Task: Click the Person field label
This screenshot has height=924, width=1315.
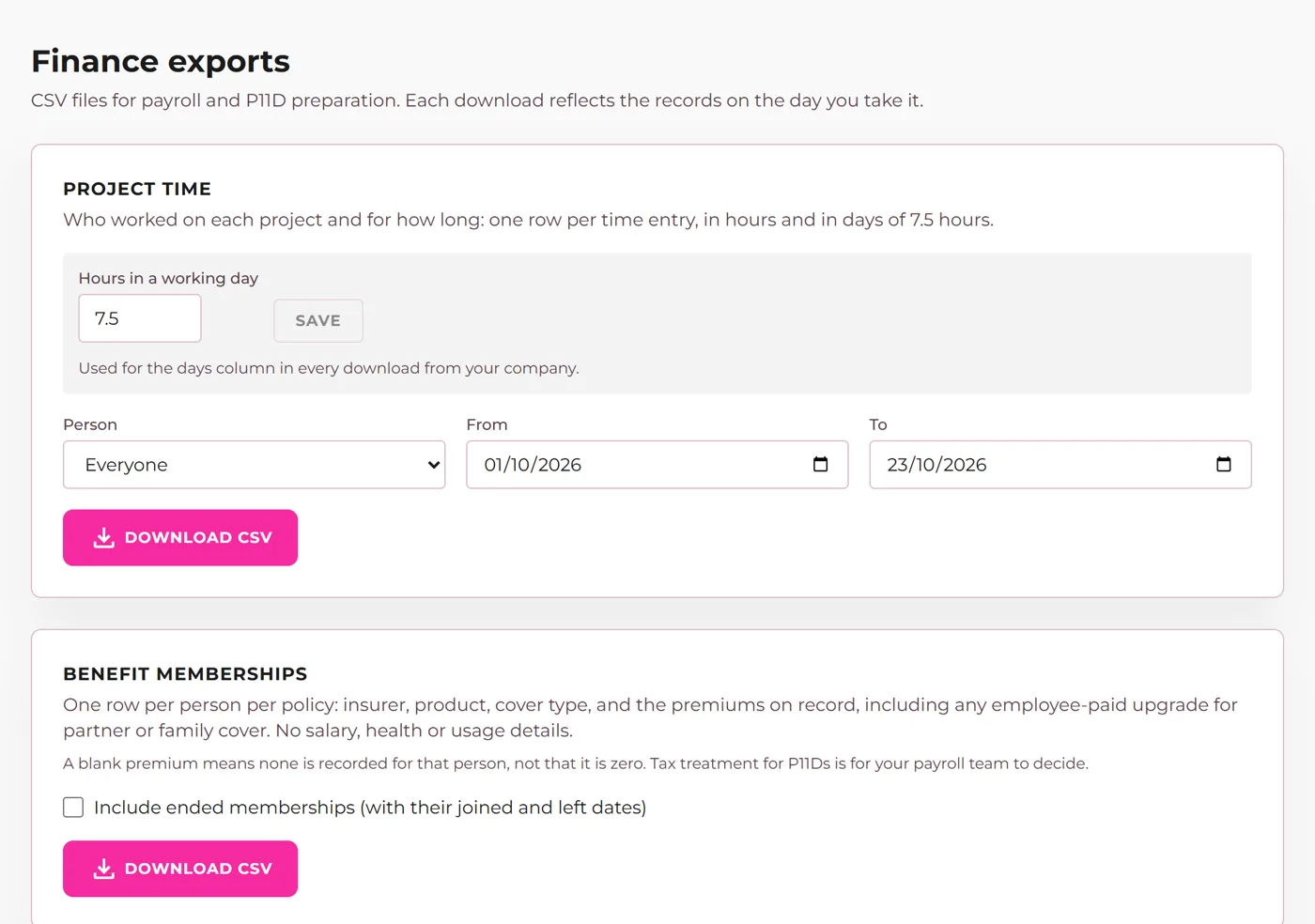Action: (90, 424)
